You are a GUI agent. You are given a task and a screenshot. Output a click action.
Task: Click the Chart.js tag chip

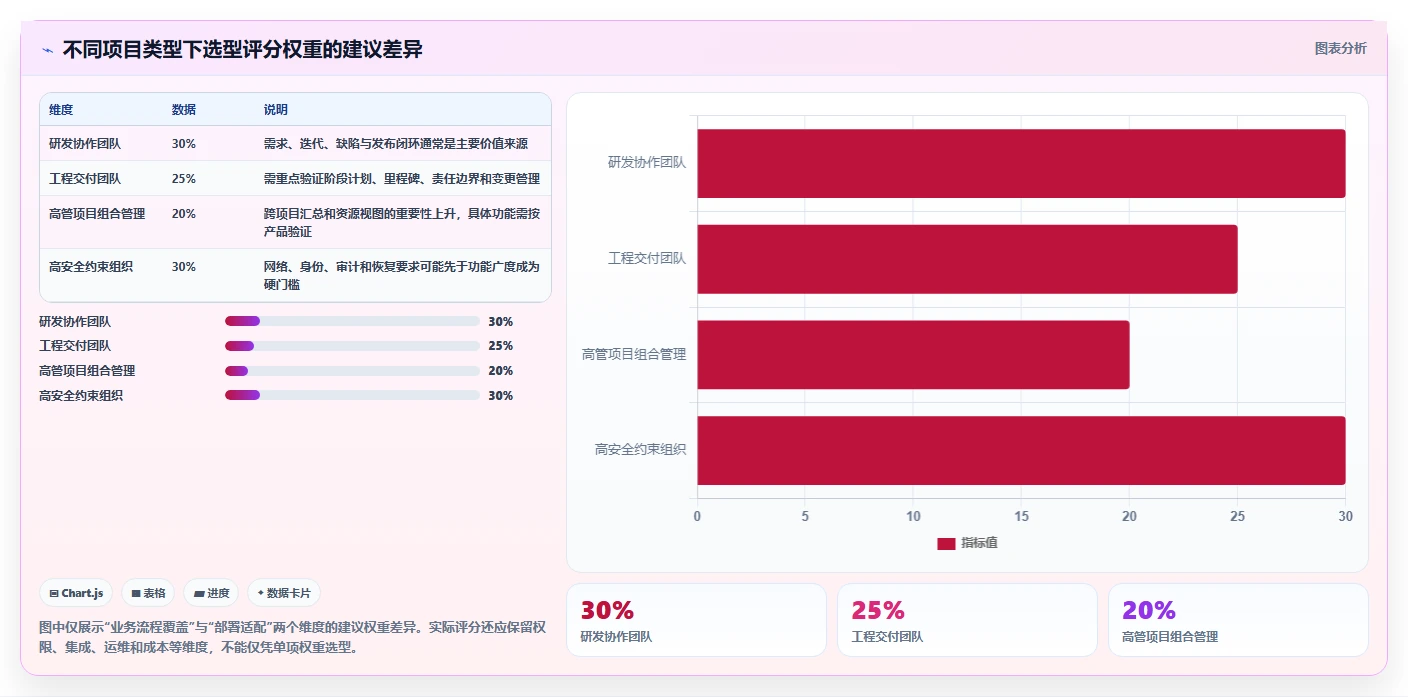click(77, 593)
